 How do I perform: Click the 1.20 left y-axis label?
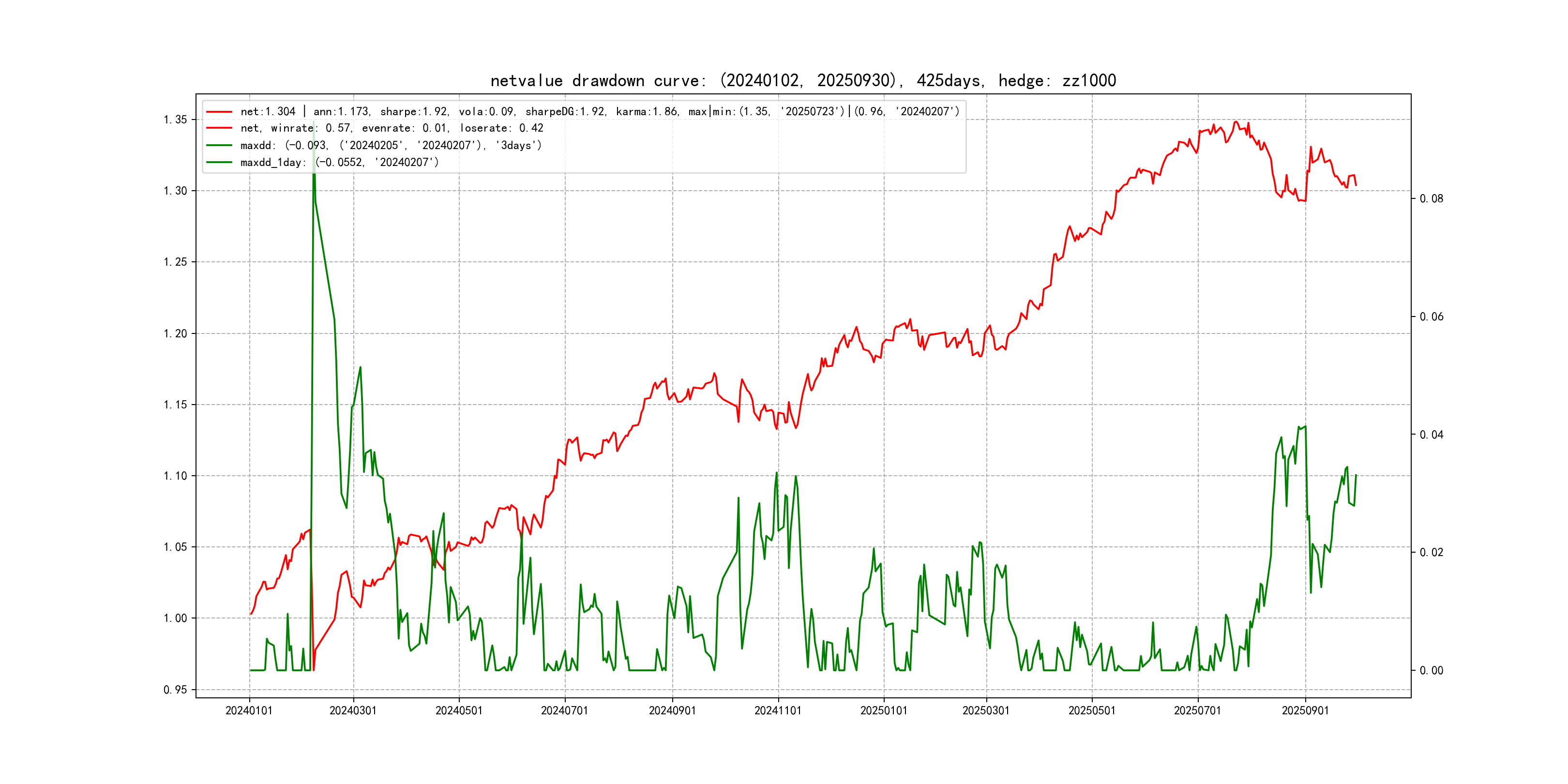pos(175,333)
